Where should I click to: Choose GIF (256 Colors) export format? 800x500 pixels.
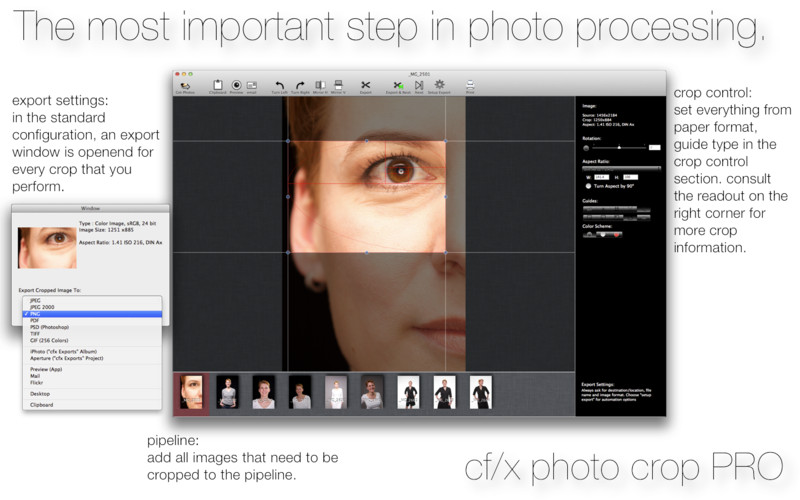point(92,340)
